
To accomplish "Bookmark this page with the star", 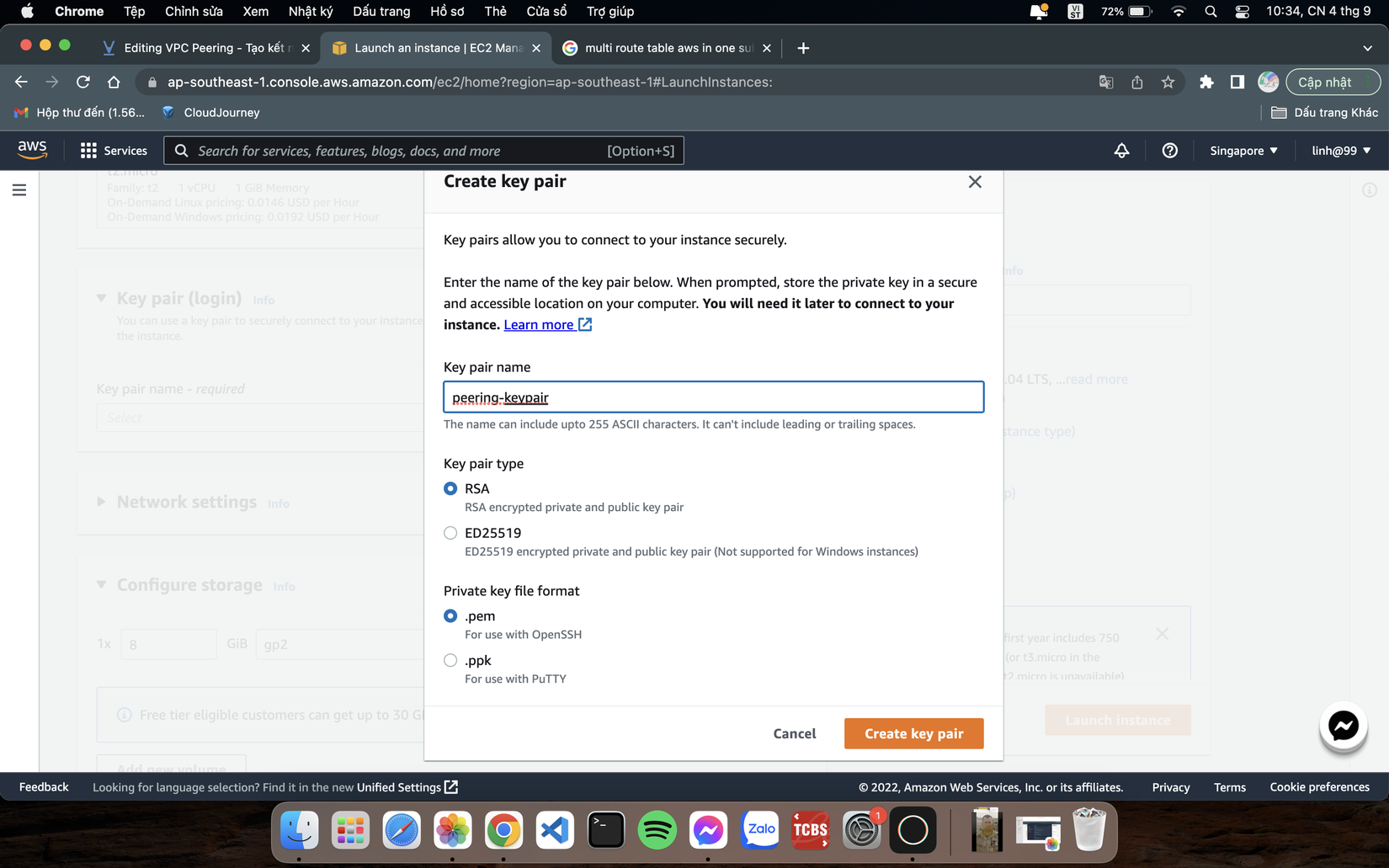I will click(1168, 82).
